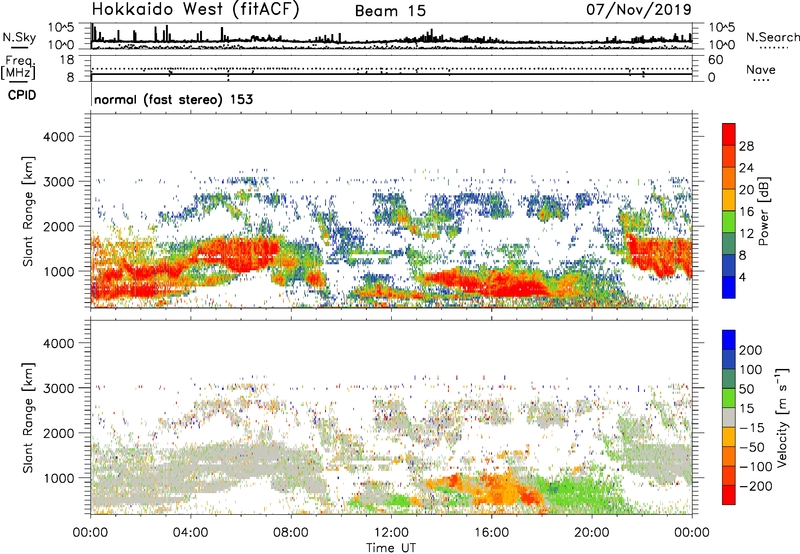Click the '3000' tick on velocity panel

pos(58,388)
